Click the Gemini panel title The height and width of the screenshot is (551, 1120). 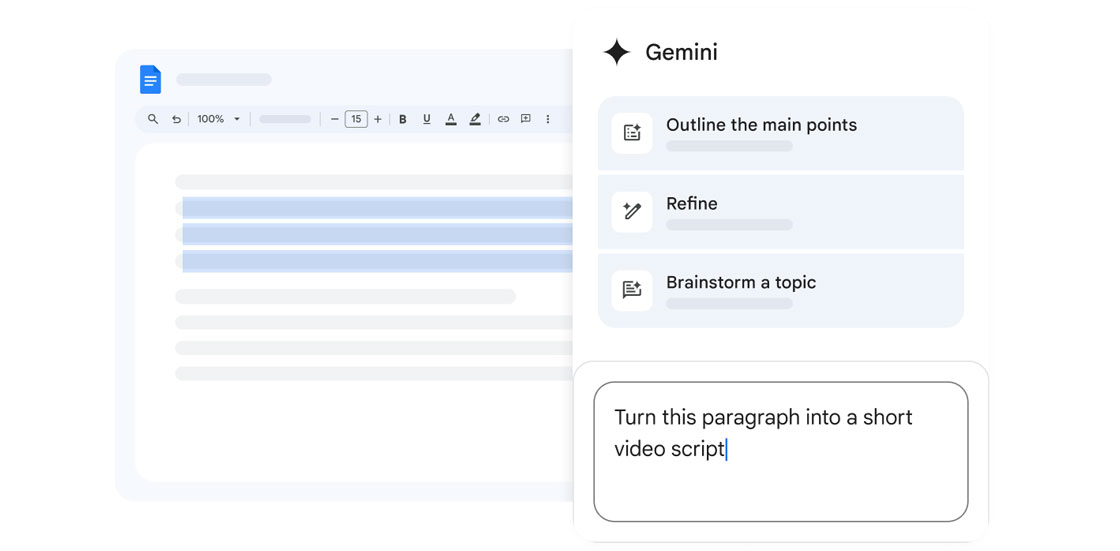681,52
